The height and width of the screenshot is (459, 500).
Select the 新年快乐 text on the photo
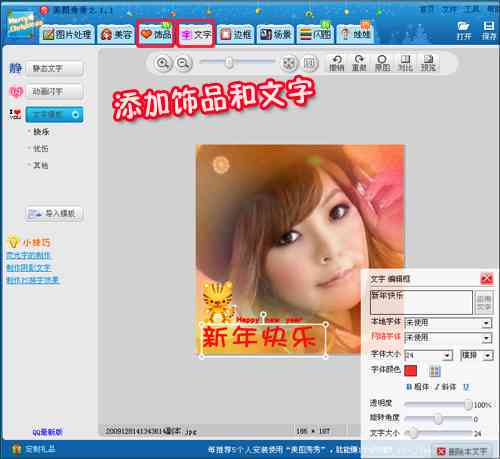[x=259, y=338]
